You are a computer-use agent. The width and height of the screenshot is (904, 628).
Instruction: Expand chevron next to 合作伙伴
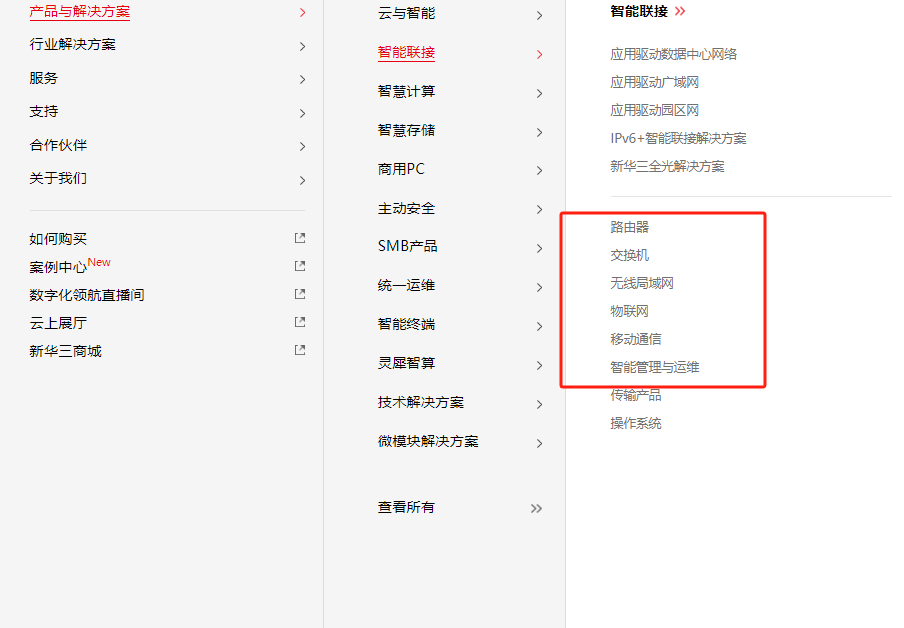click(303, 146)
